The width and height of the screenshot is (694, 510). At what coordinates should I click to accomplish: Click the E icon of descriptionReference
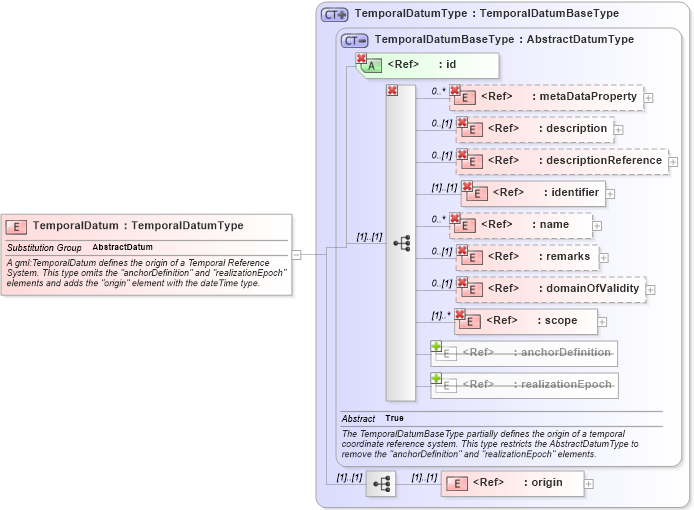pyautogui.click(x=472, y=162)
